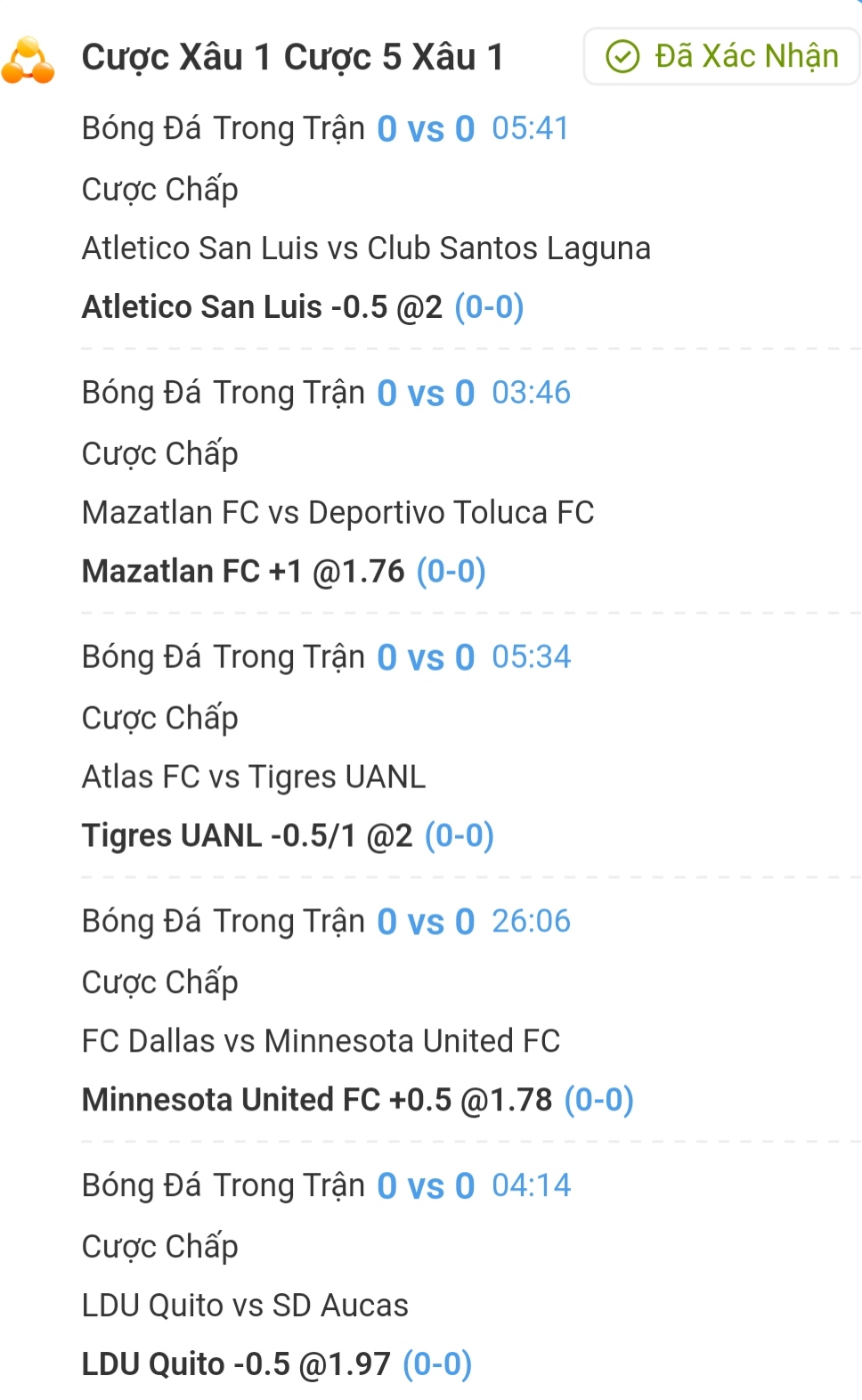Select the Mazatlan FC +1 @1.76 pick
Viewport: 862px width, 1400px height.
coord(243,572)
